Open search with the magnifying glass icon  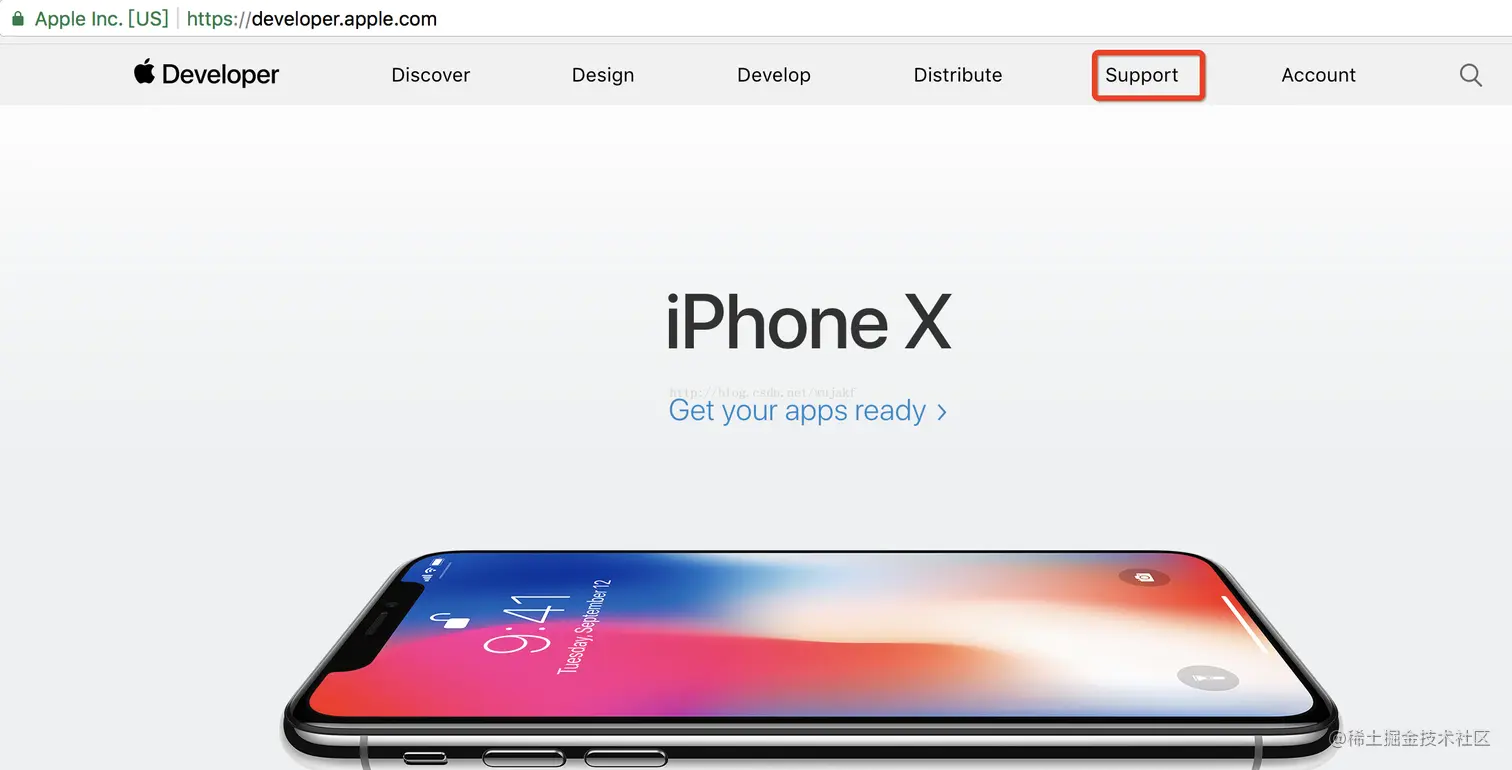pos(1470,75)
